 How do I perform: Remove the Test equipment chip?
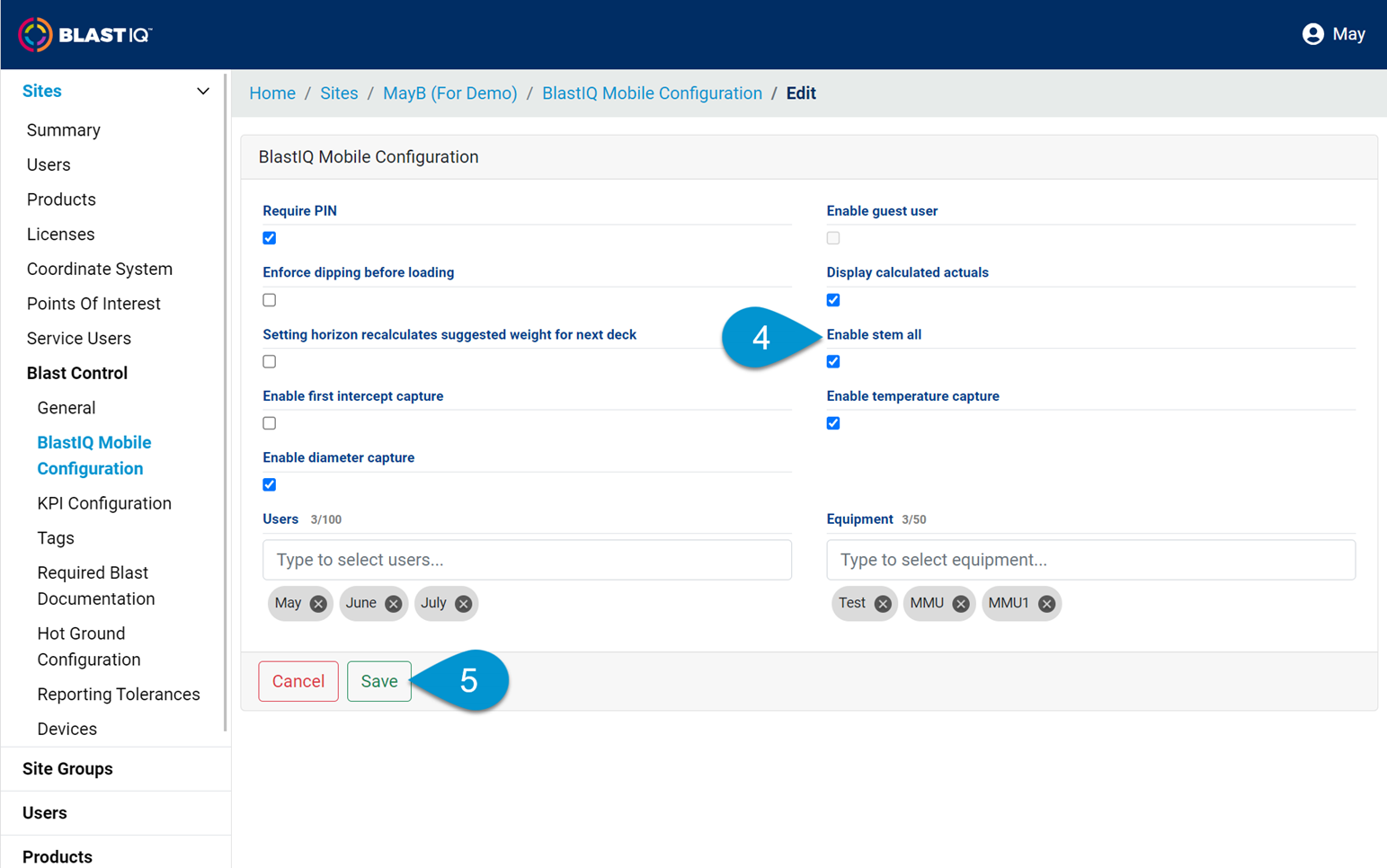[883, 604]
